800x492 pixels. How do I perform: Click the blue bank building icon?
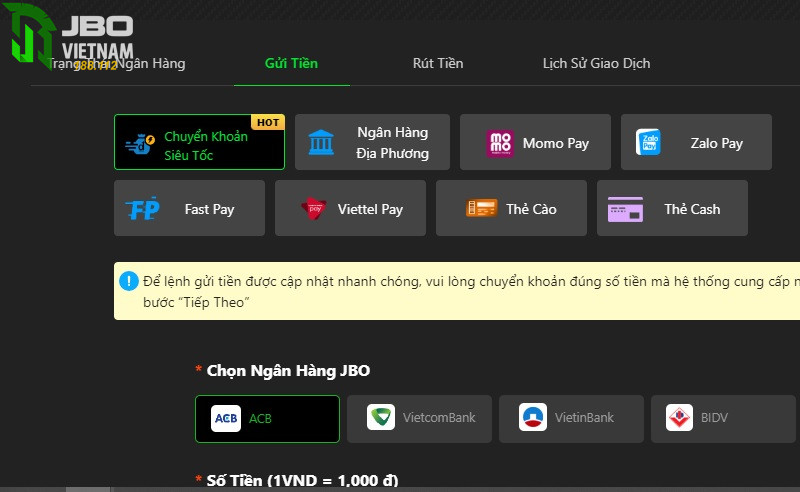pyautogui.click(x=321, y=142)
